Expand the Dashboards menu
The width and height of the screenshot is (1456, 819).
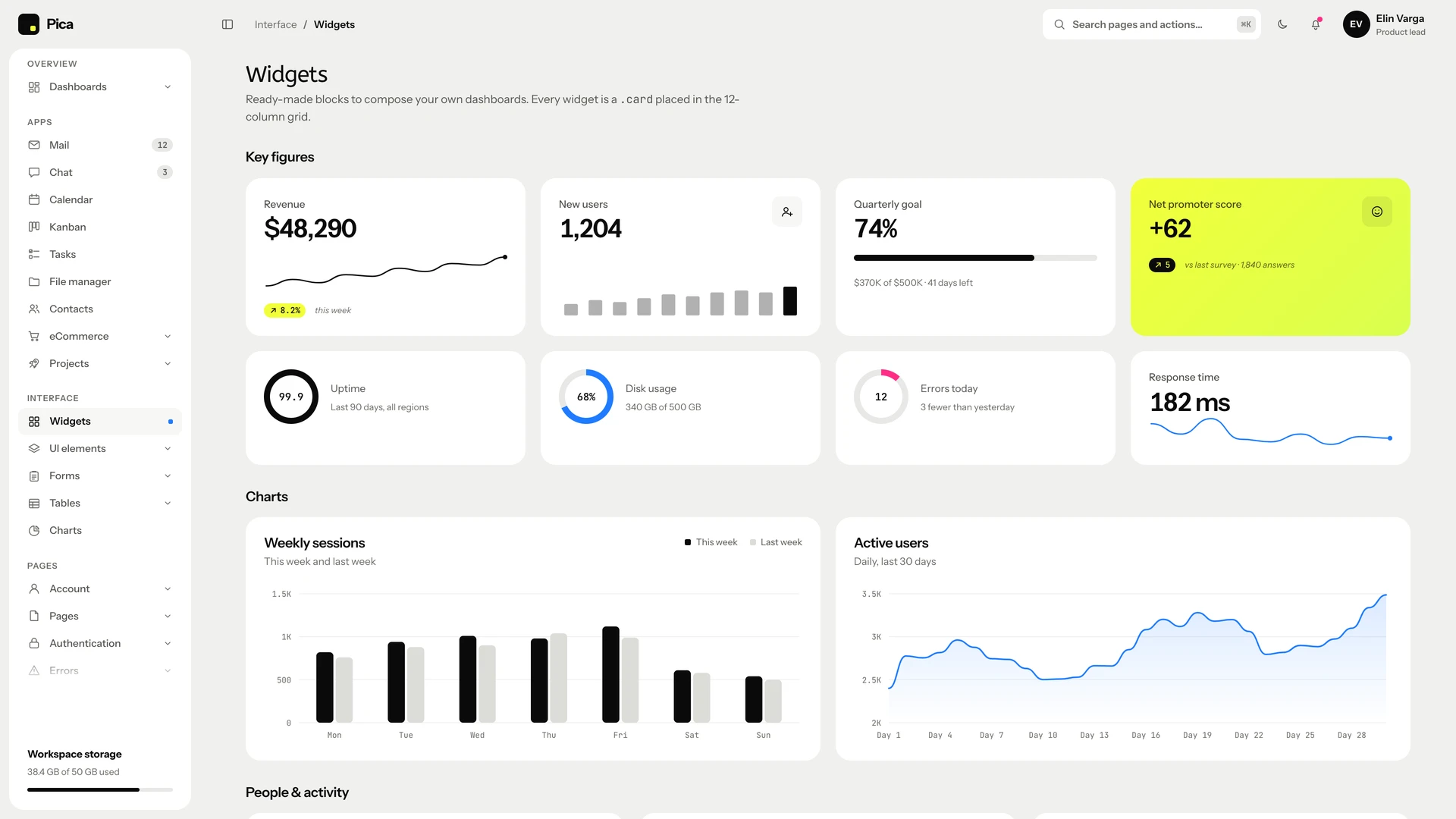coord(100,86)
